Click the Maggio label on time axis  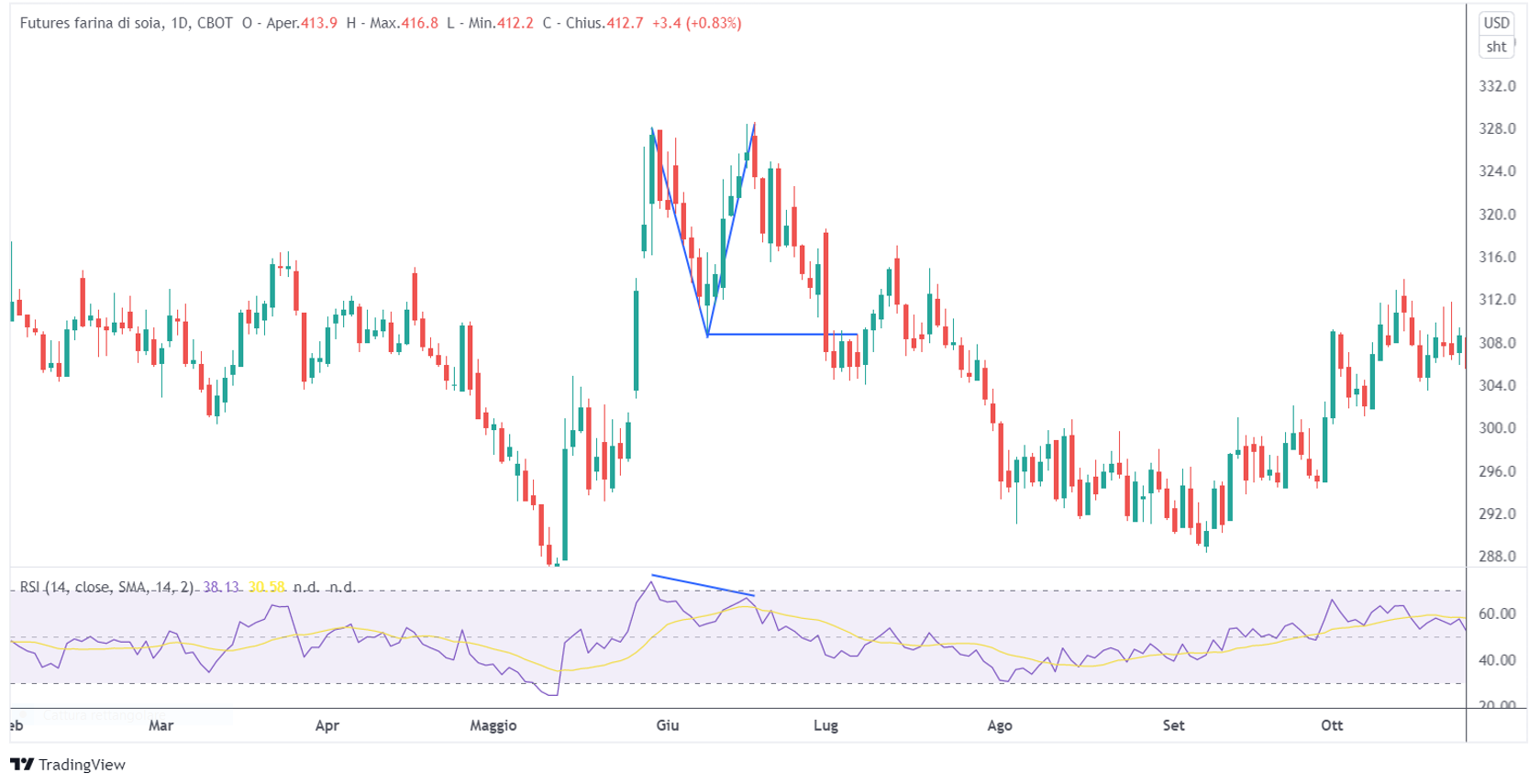point(493,725)
